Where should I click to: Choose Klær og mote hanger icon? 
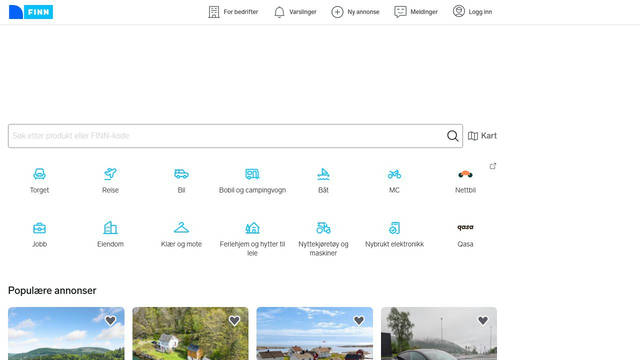point(181,228)
